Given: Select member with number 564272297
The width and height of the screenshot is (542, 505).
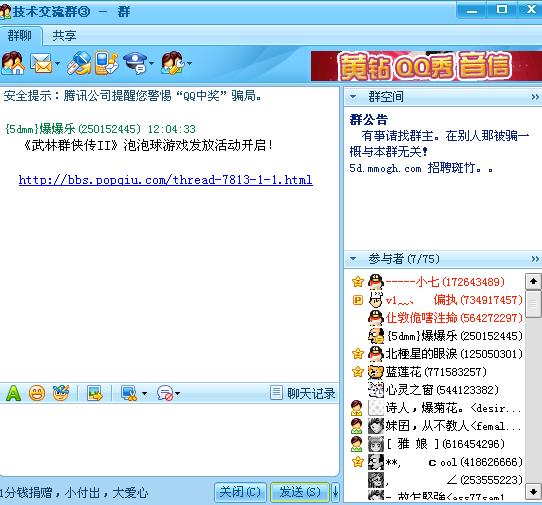Looking at the screenshot, I should click(x=454, y=318).
